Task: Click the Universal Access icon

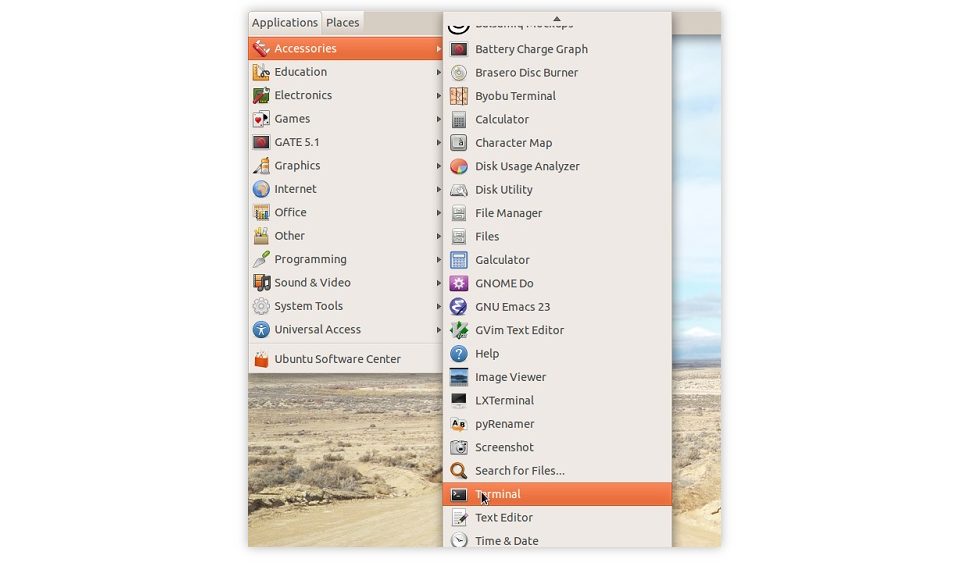Action: click(x=261, y=329)
